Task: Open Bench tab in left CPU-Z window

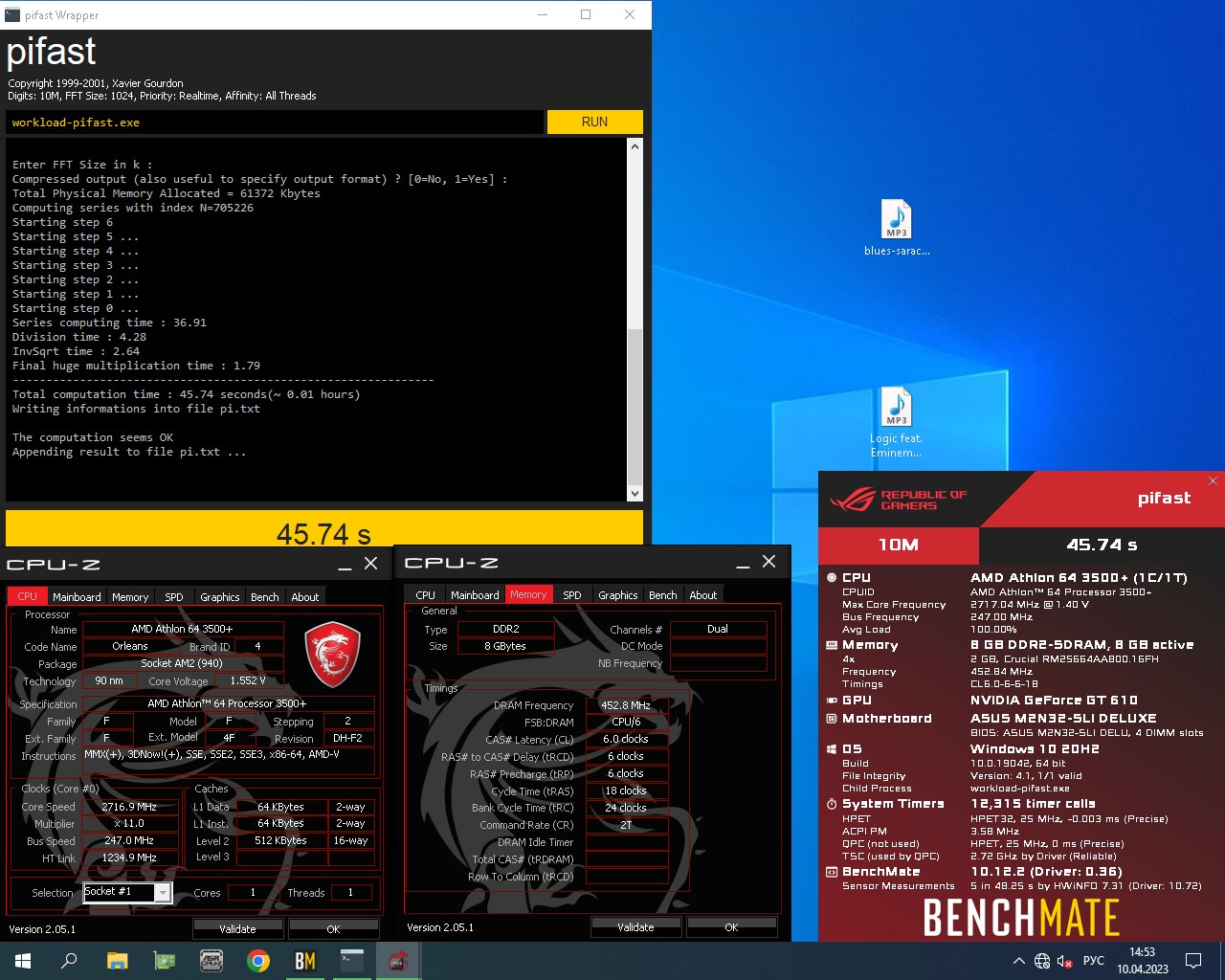Action: coord(265,596)
